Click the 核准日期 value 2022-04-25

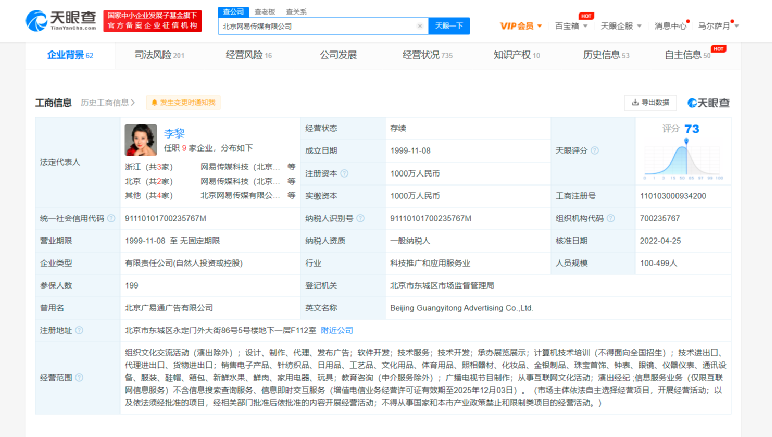[660, 241]
